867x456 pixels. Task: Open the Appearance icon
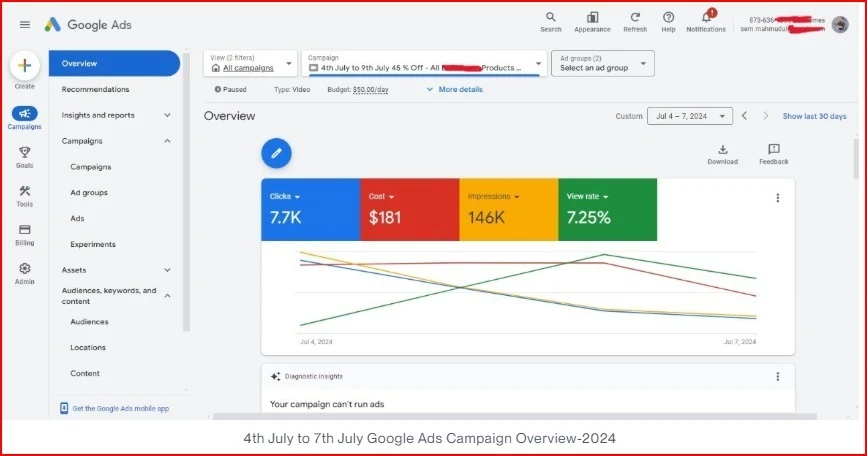(592, 17)
